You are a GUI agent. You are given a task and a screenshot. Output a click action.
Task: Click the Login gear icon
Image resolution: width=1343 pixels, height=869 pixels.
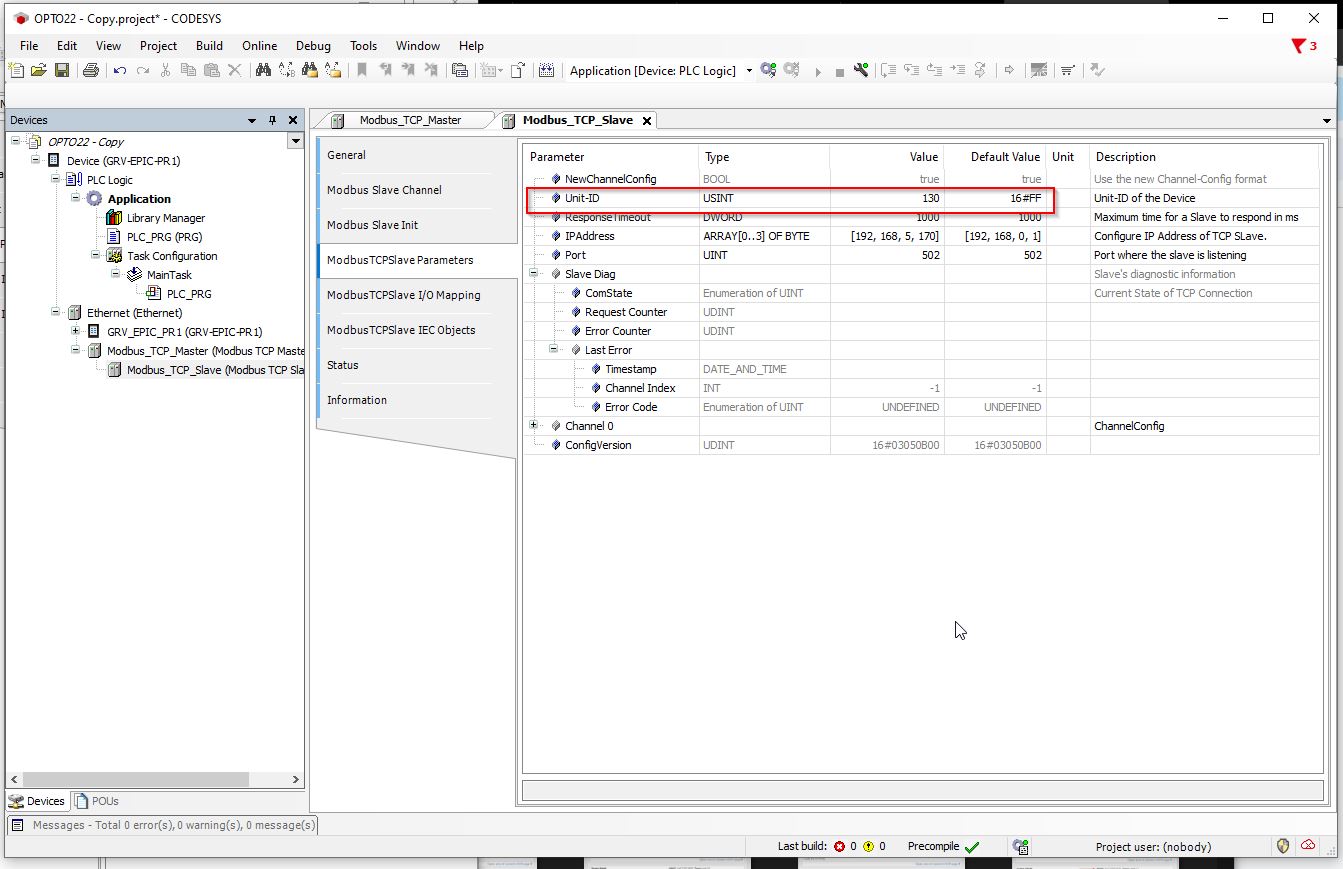point(768,70)
